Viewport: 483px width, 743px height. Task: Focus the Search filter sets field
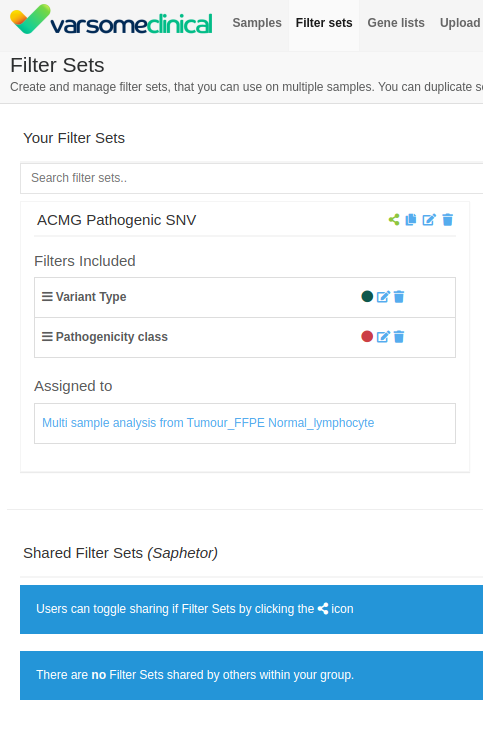[x=252, y=178]
